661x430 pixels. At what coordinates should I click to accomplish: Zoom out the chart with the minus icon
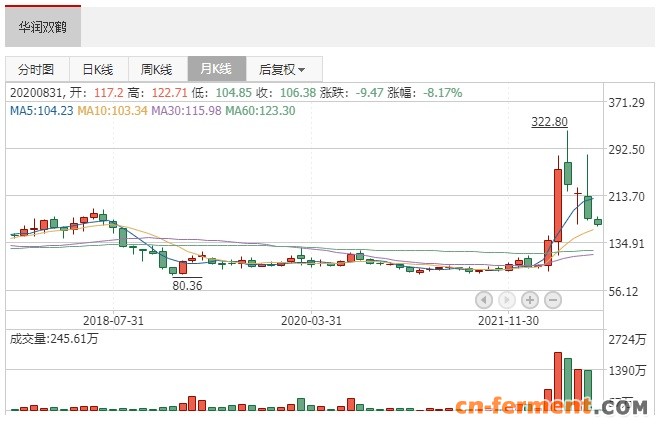click(552, 299)
